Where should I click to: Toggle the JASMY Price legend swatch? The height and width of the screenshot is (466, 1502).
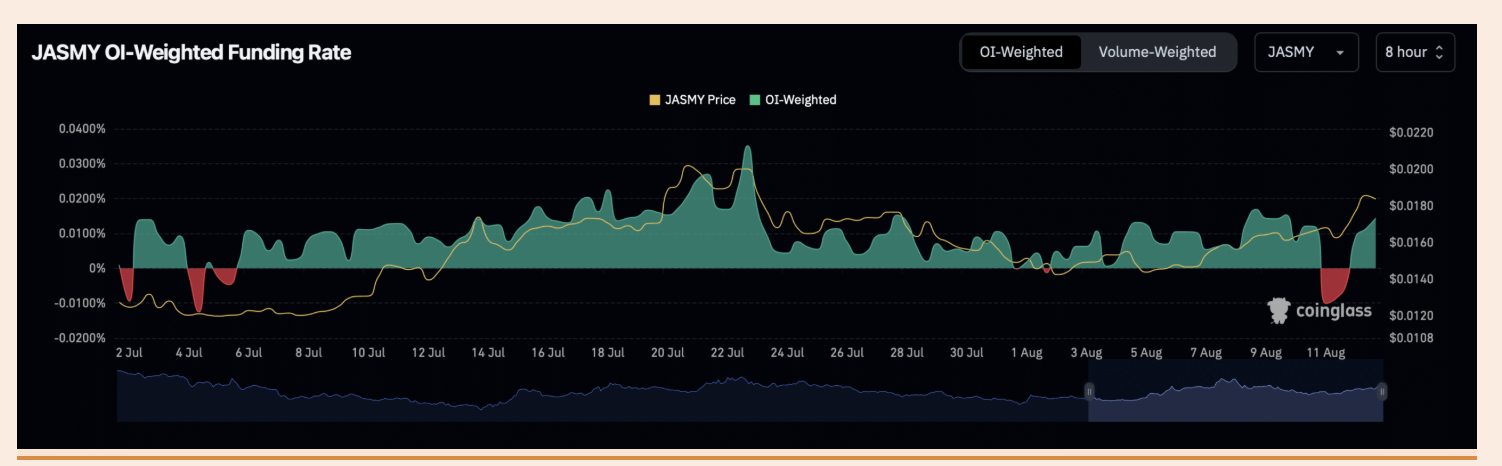(655, 100)
